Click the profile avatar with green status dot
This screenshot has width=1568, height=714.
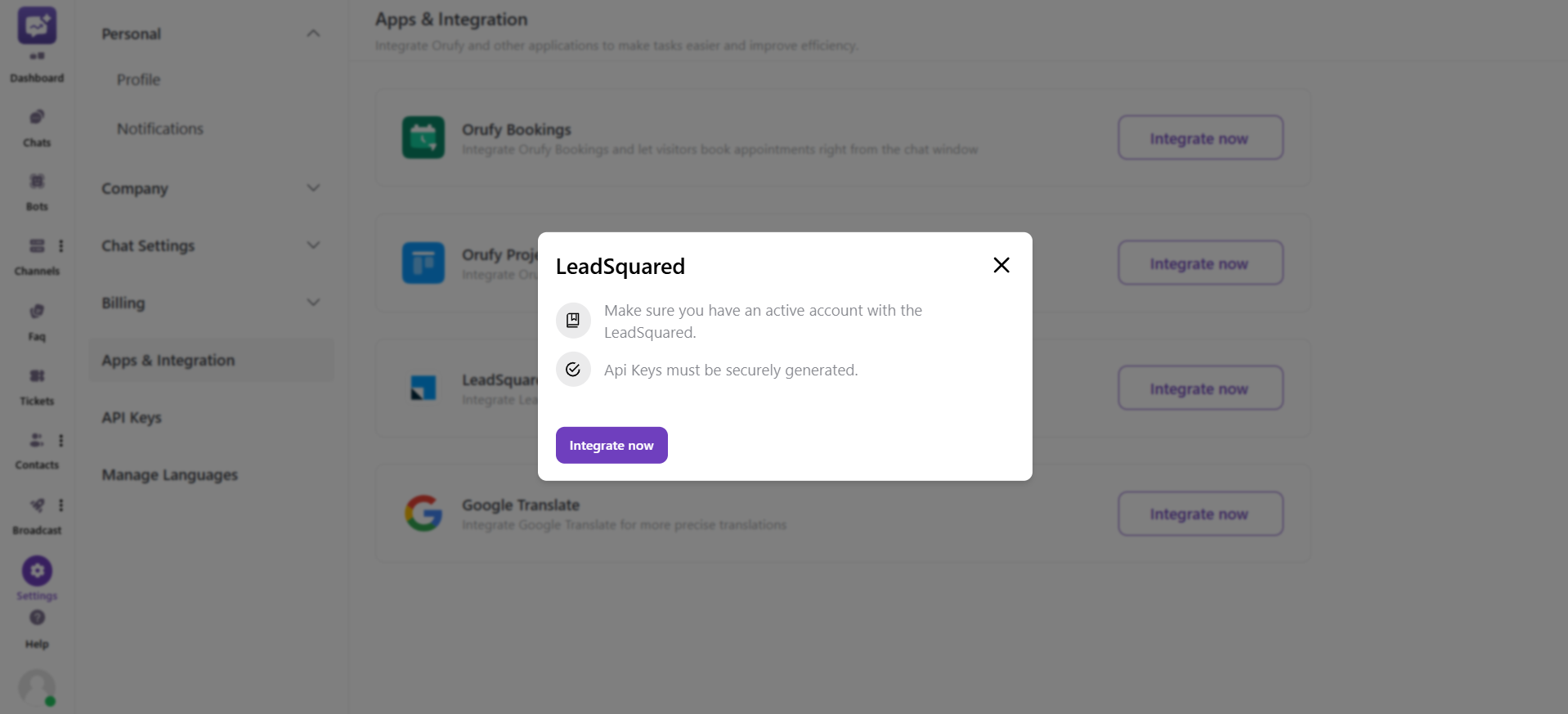coord(37,687)
